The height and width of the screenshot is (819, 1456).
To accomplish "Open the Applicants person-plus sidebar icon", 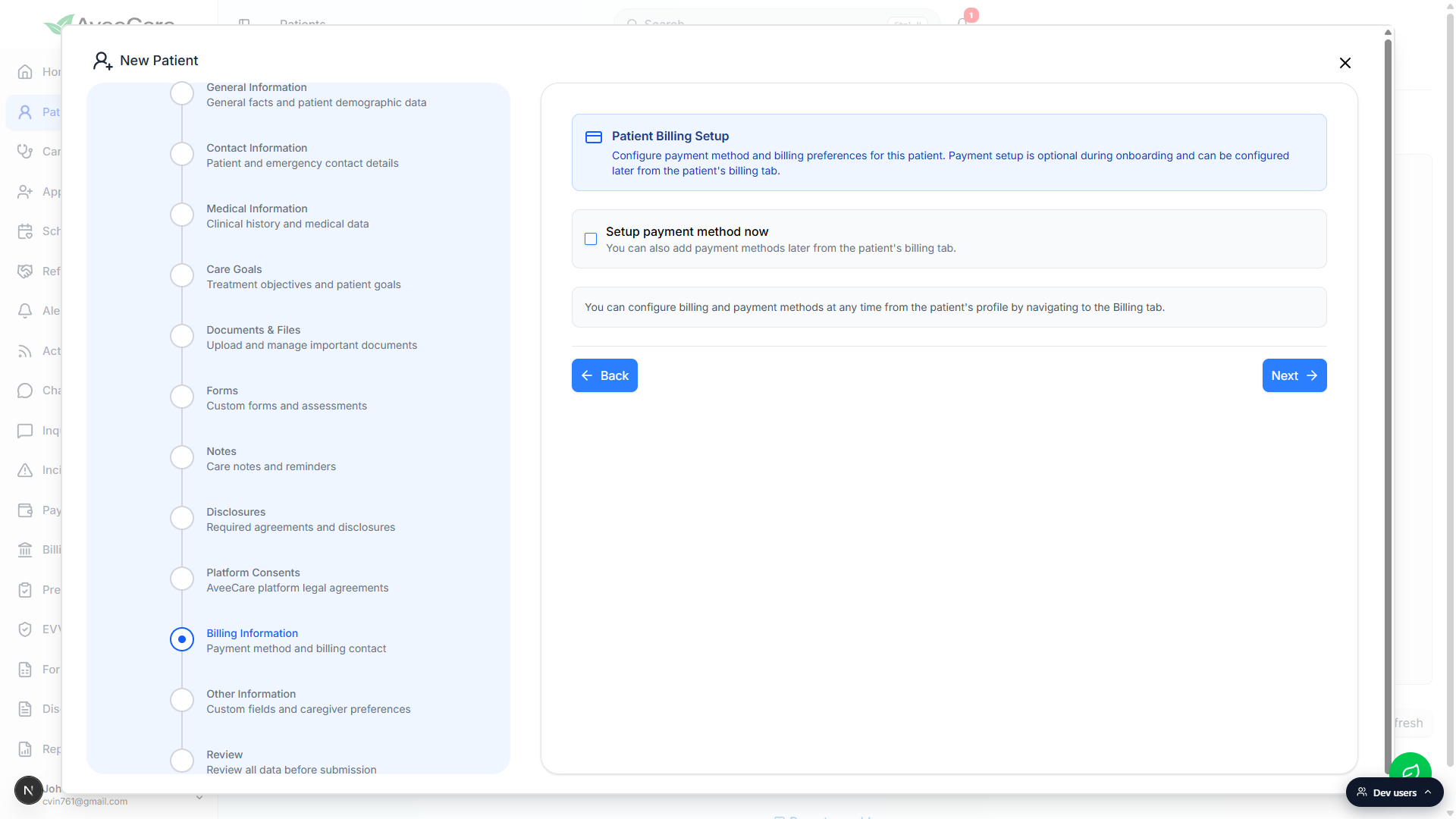I will 25,192.
